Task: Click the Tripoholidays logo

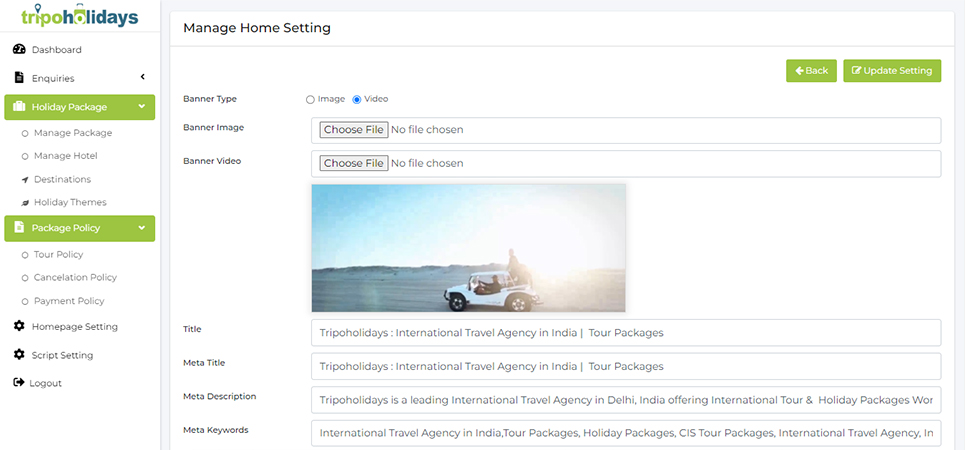Action: click(79, 16)
